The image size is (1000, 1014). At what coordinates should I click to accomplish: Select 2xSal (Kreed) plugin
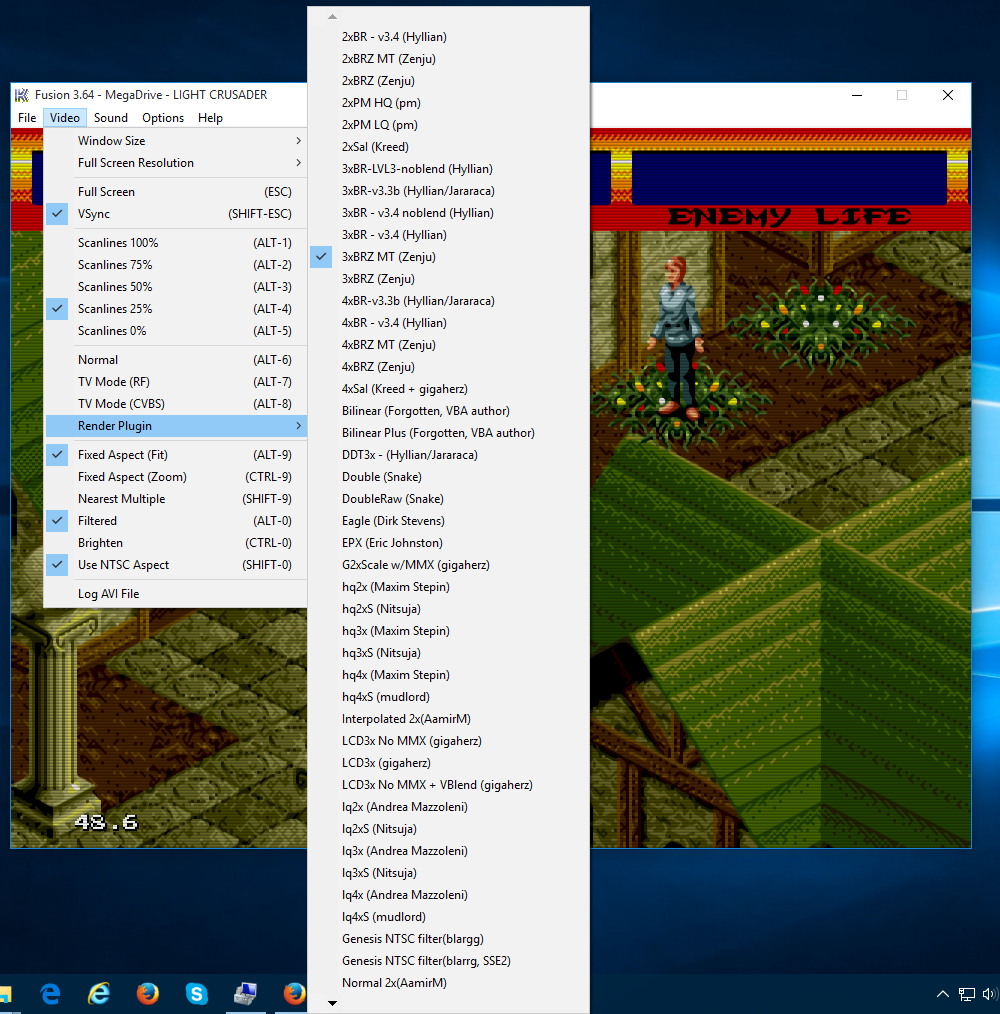click(x=448, y=147)
